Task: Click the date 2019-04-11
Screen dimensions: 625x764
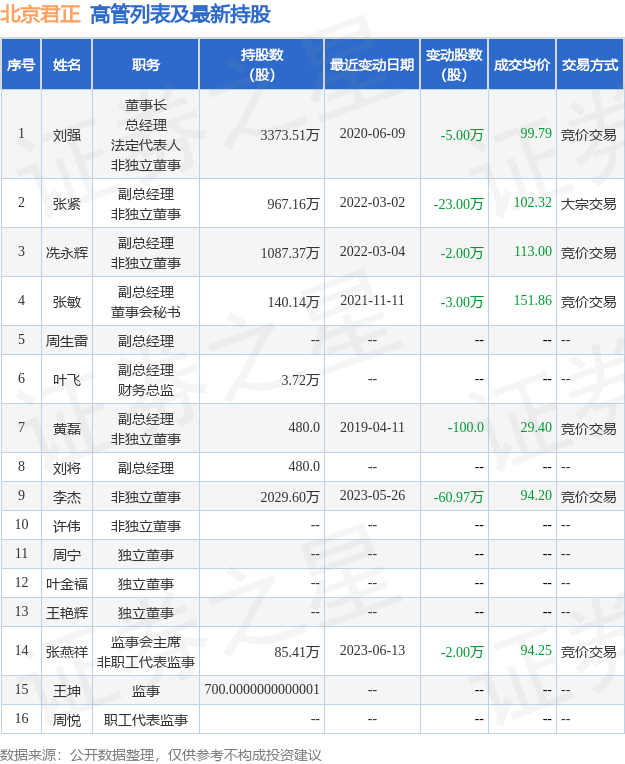Action: 372,427
